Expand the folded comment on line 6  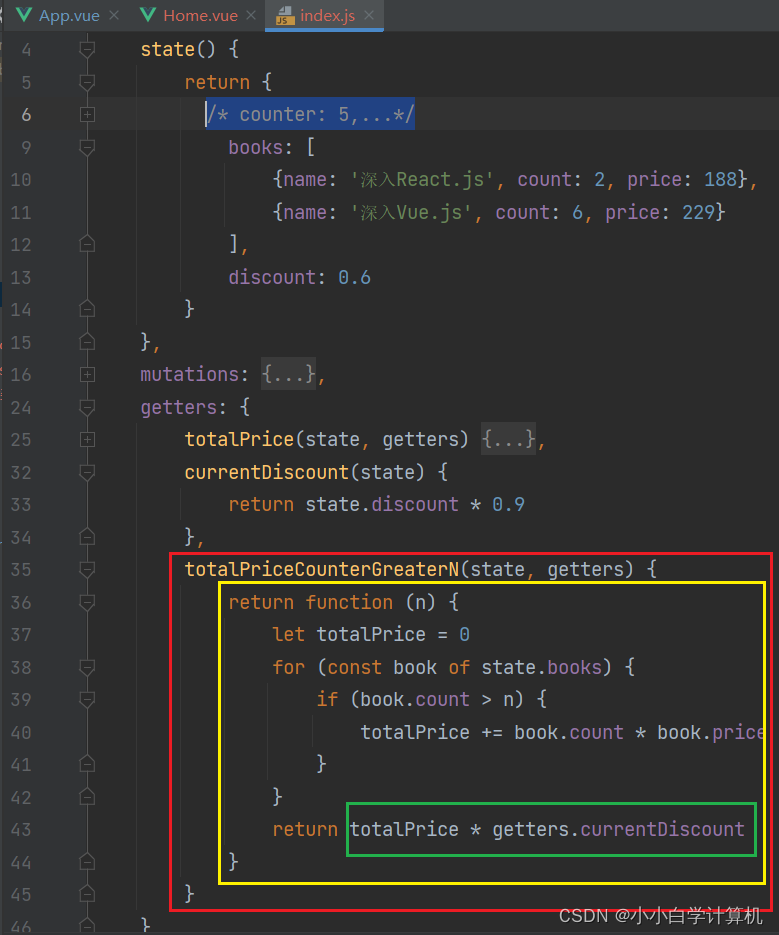click(x=87, y=114)
